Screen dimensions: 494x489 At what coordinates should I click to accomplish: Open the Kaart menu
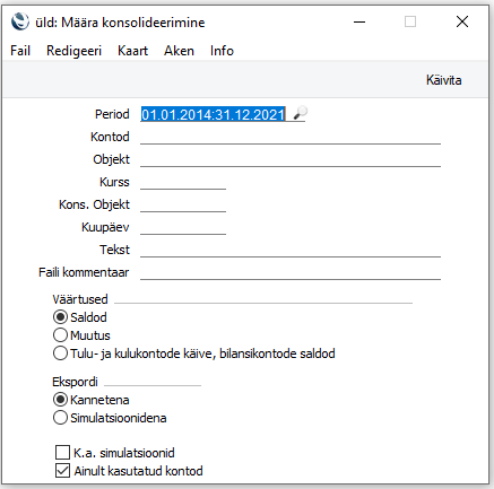pyautogui.click(x=133, y=51)
